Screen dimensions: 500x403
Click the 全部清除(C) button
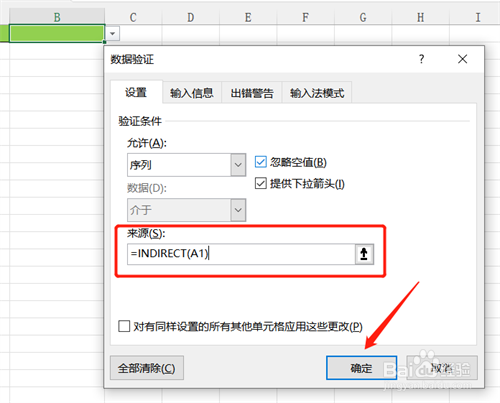[147, 368]
